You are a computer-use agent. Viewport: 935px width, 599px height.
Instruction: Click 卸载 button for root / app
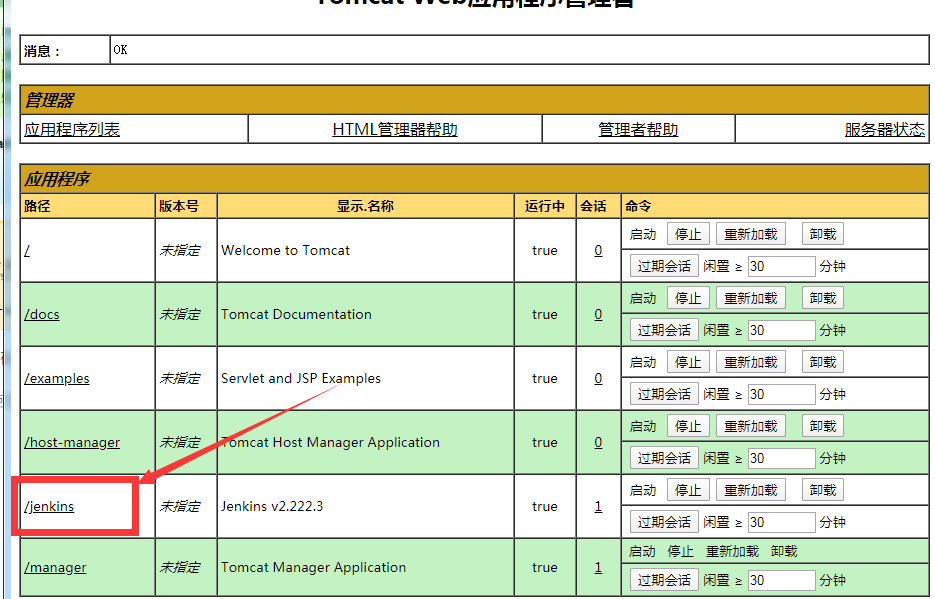[823, 234]
